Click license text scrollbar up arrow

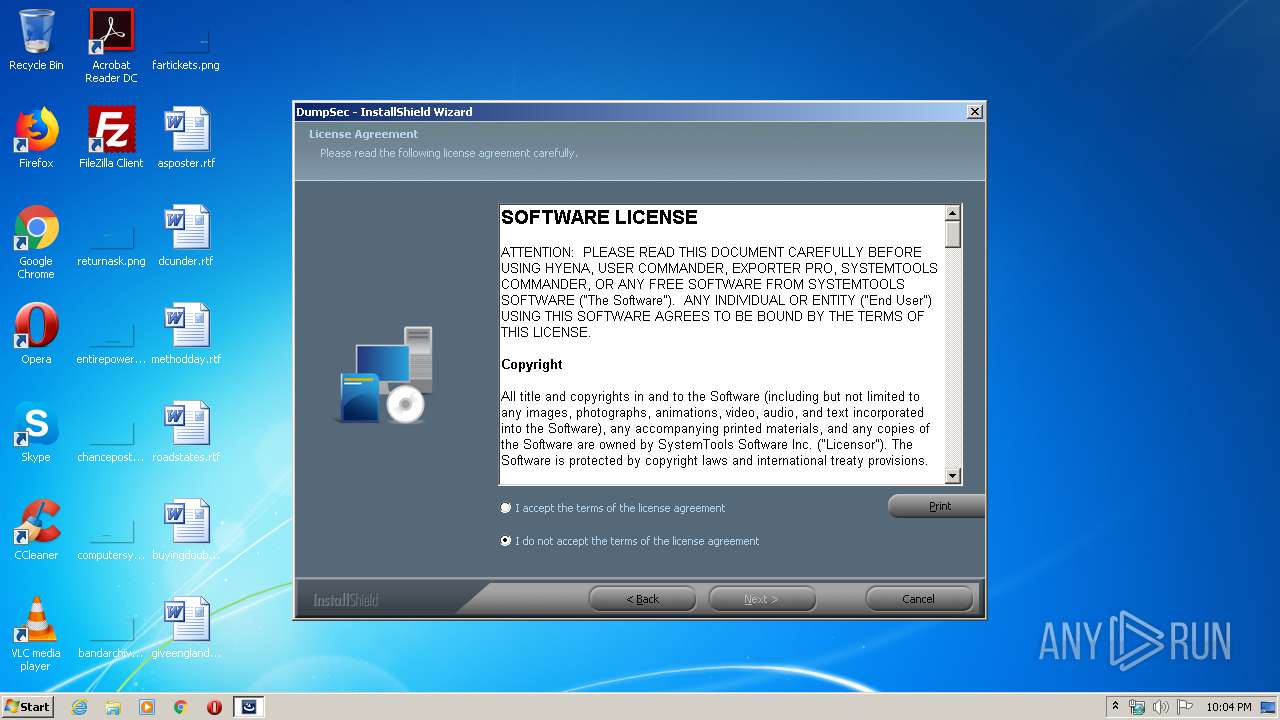pos(953,213)
